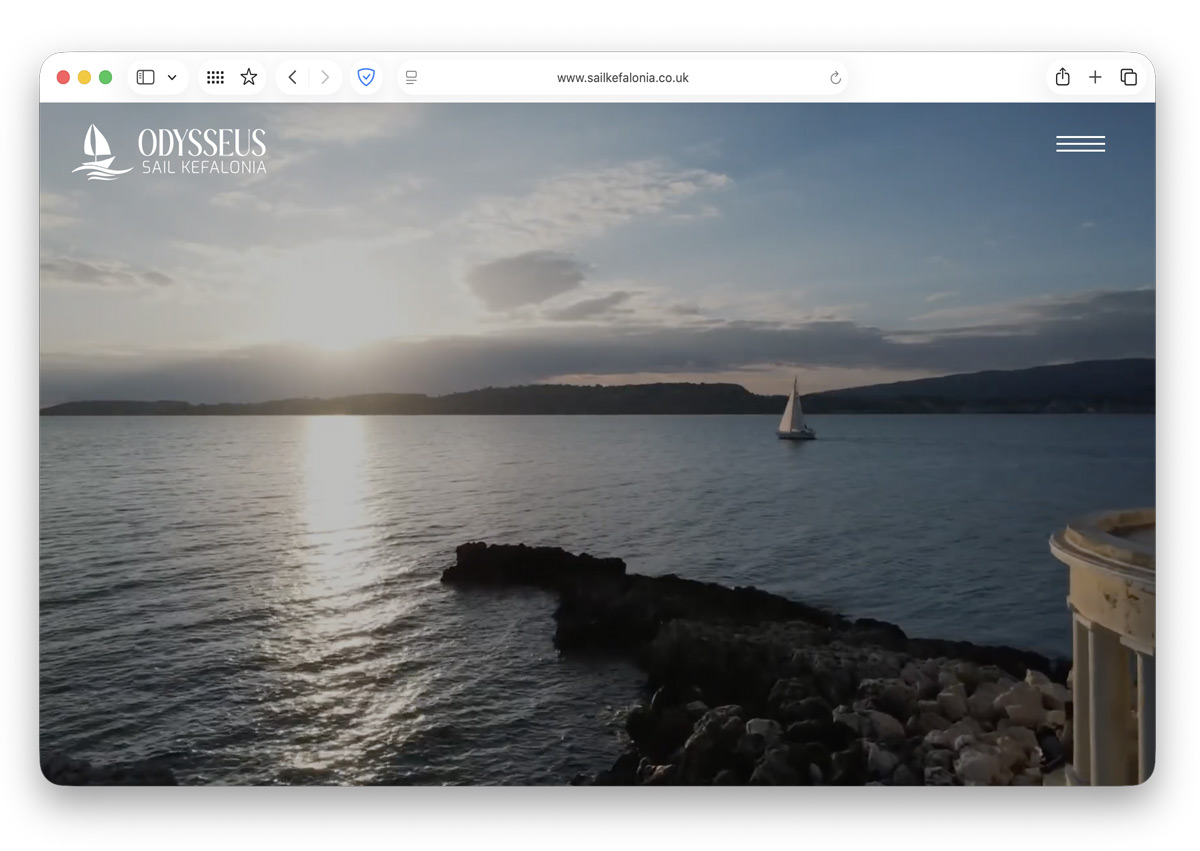Enter full screen with green button
1200x851 pixels.
105,77
